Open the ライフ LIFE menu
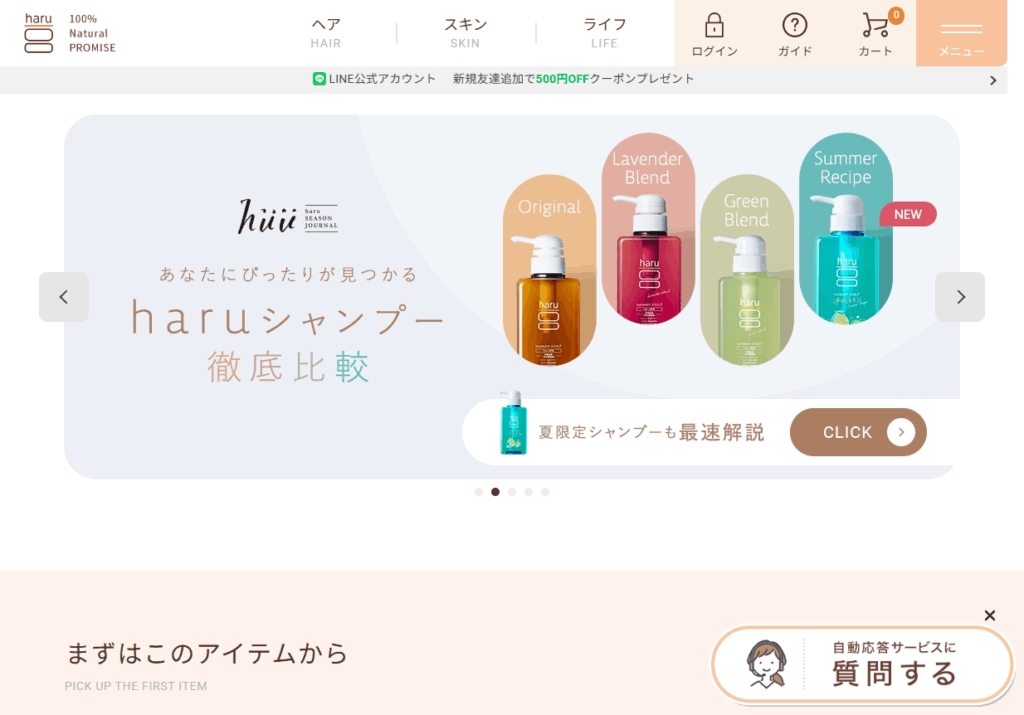 604,33
